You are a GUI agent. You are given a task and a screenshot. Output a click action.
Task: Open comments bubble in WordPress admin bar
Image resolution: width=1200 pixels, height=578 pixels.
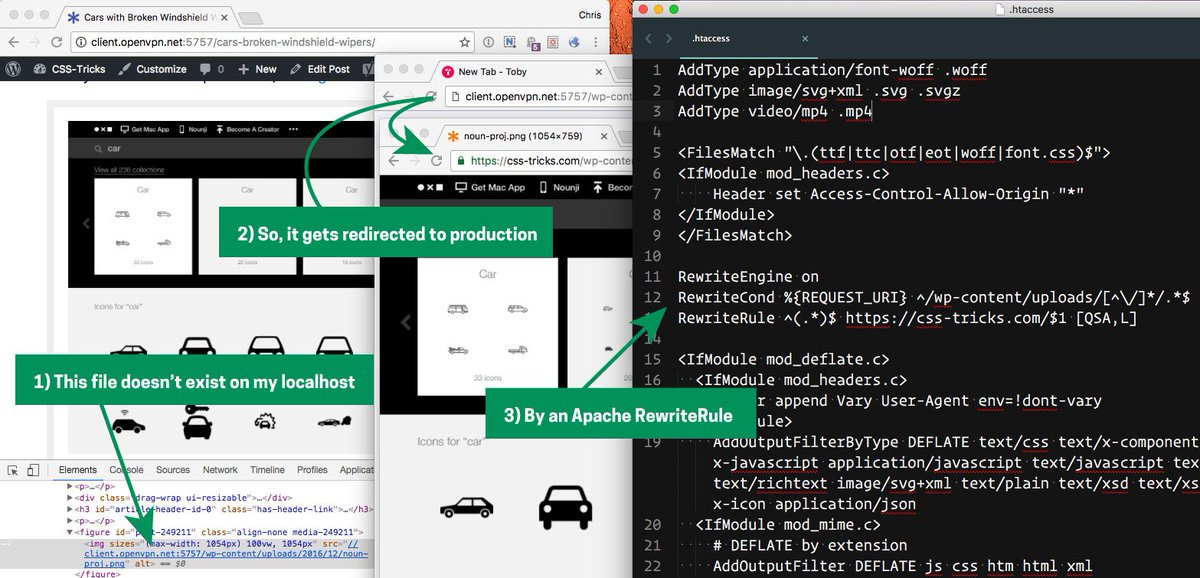211,69
